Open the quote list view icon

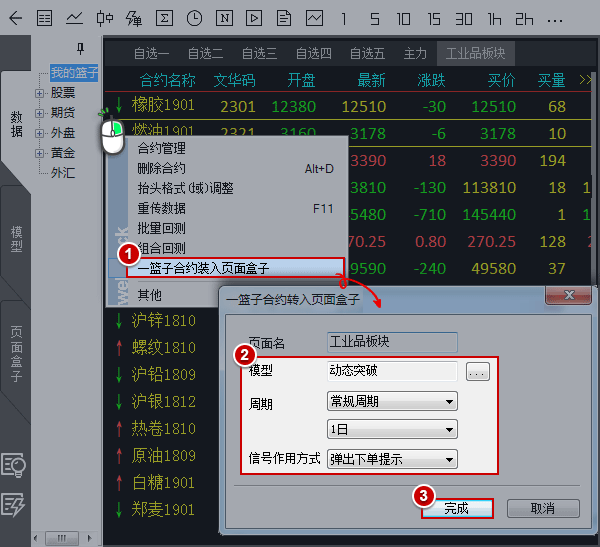(x=45, y=18)
